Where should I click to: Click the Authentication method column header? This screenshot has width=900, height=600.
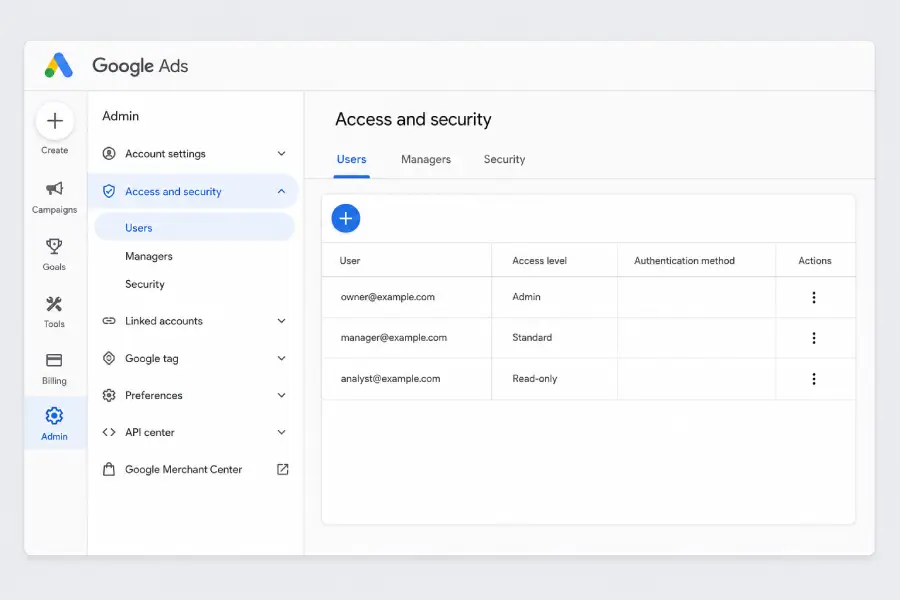tap(696, 261)
